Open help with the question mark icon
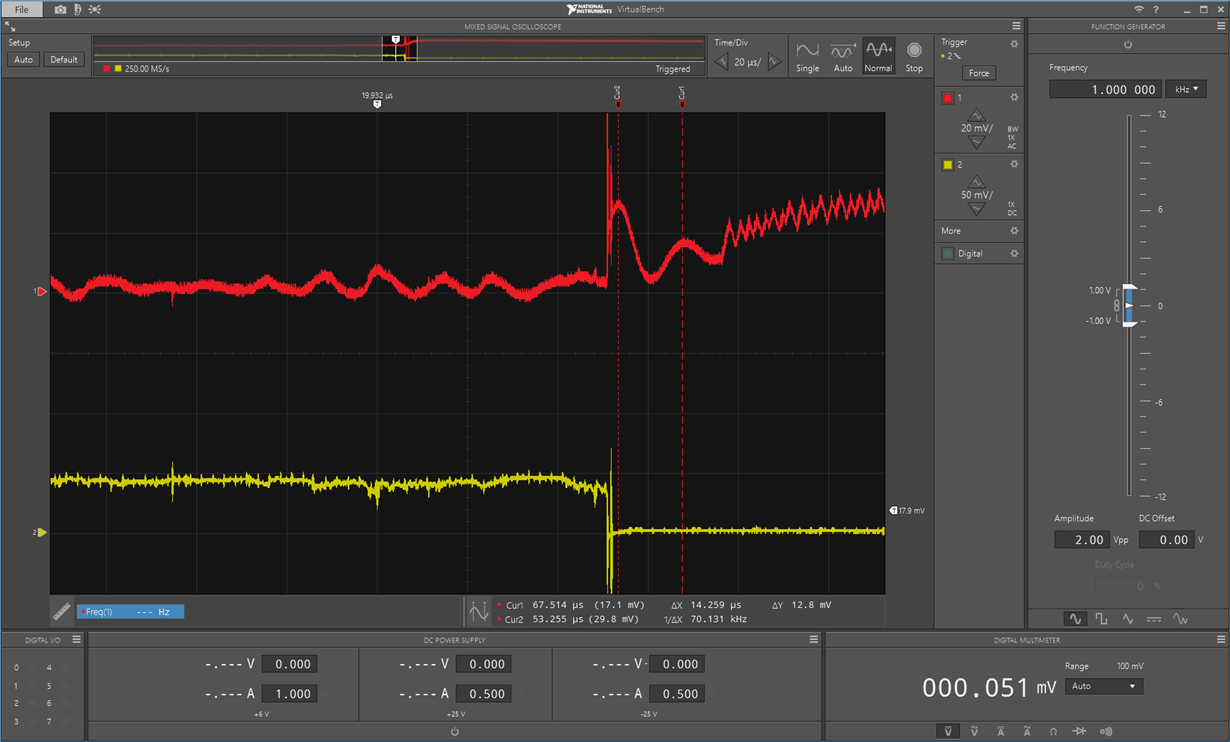The width and height of the screenshot is (1230, 742). 1156,9
